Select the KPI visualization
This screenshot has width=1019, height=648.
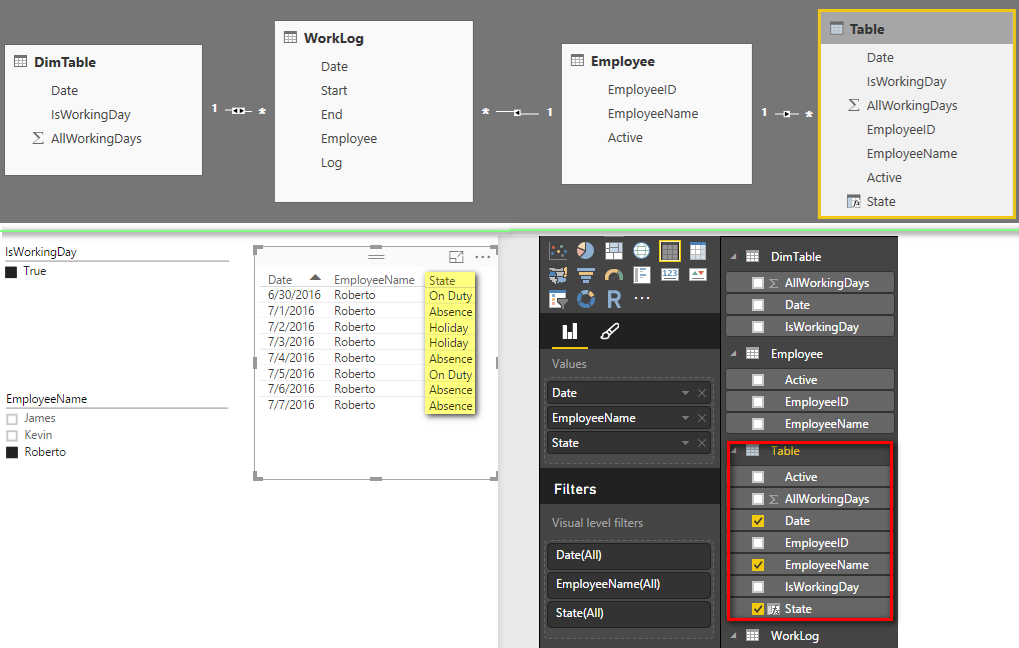(x=698, y=274)
